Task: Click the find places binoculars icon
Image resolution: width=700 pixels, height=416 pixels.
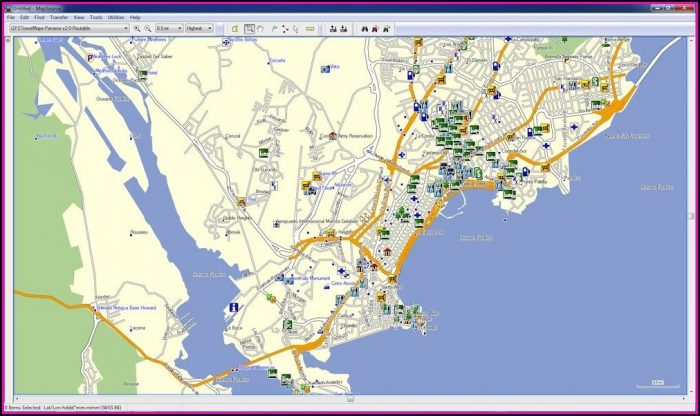Action: point(364,29)
